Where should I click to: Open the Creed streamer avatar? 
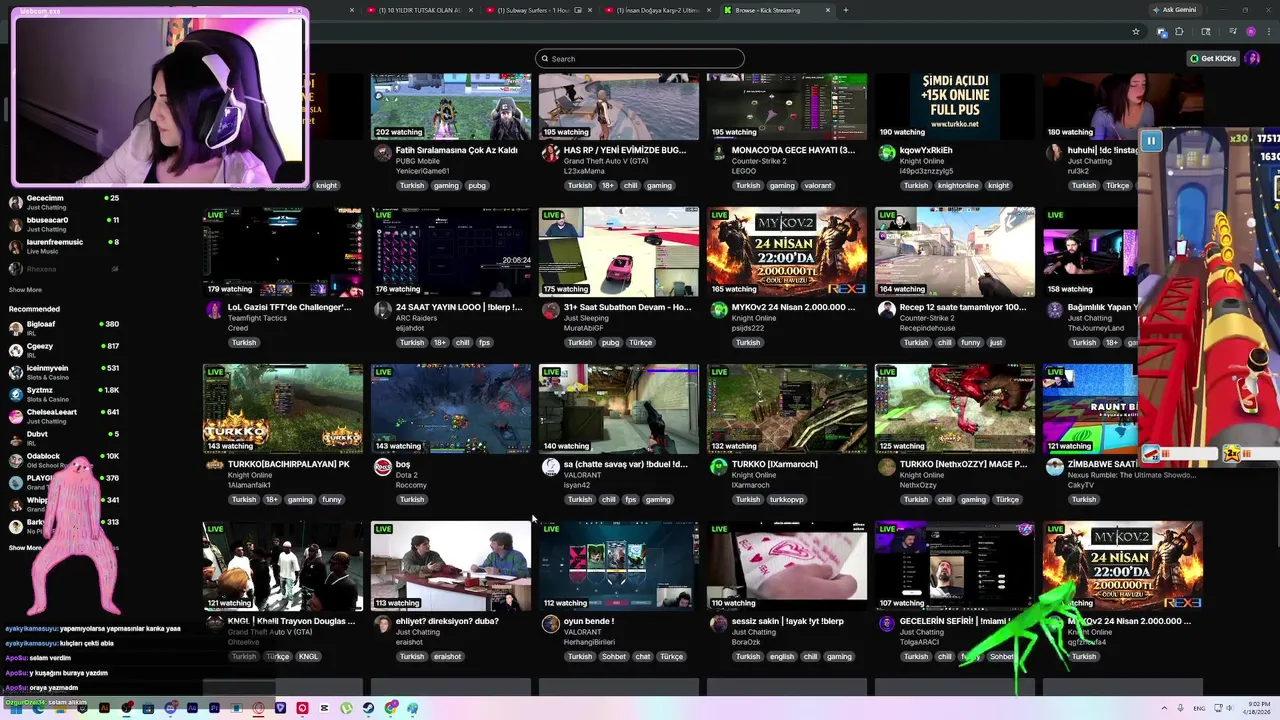pos(215,310)
